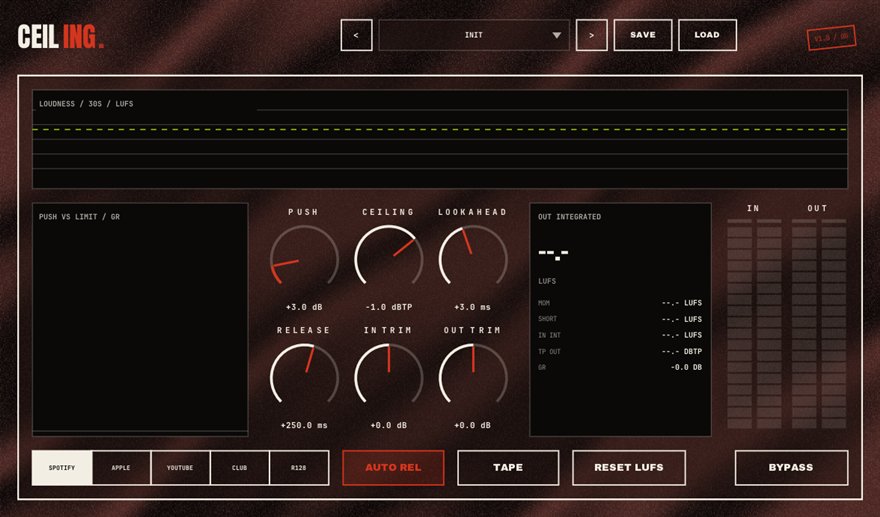This screenshot has width=880, height=517.
Task: Select the YouTube loudness target
Action: coord(180,468)
